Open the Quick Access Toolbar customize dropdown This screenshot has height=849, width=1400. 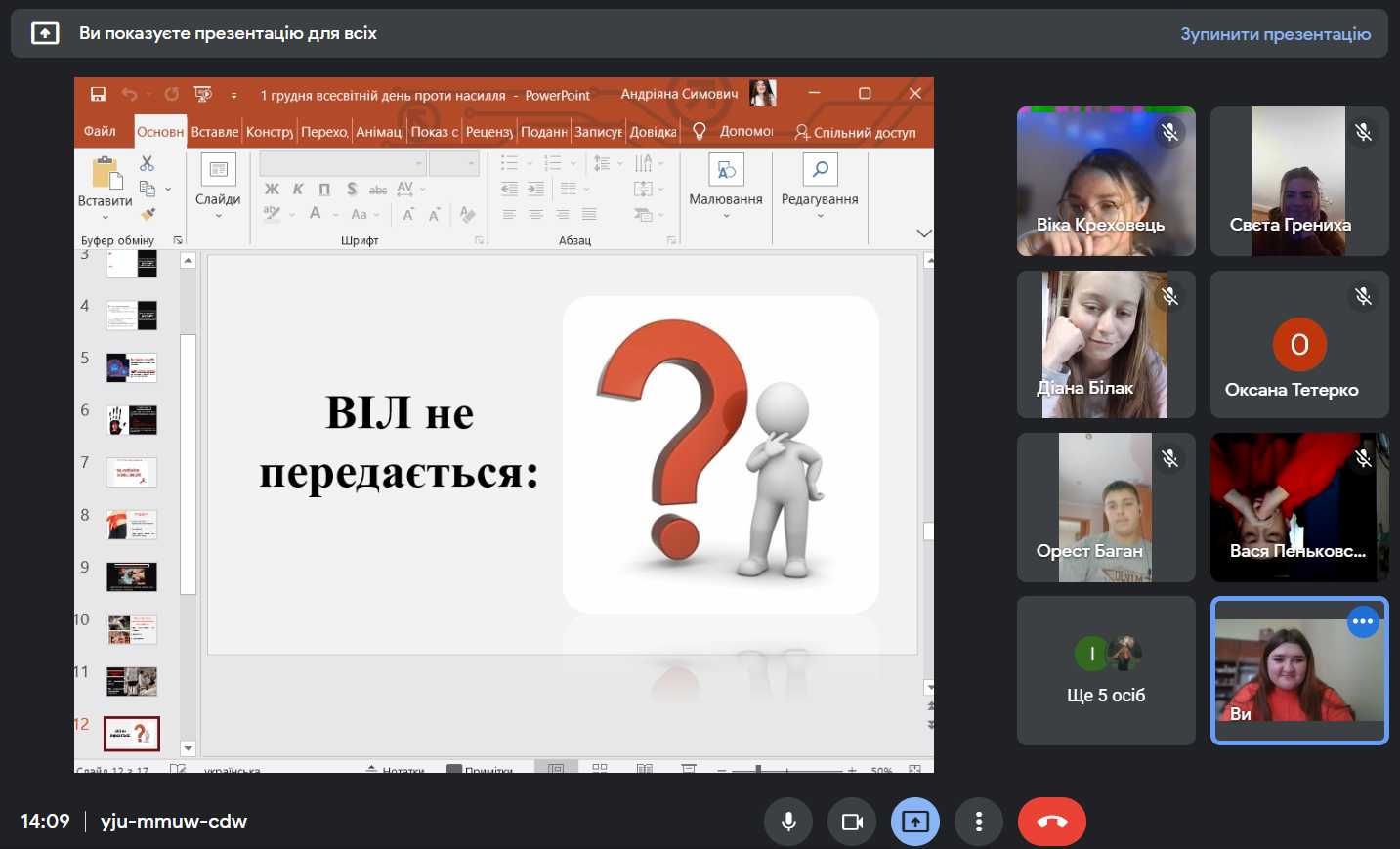(233, 95)
